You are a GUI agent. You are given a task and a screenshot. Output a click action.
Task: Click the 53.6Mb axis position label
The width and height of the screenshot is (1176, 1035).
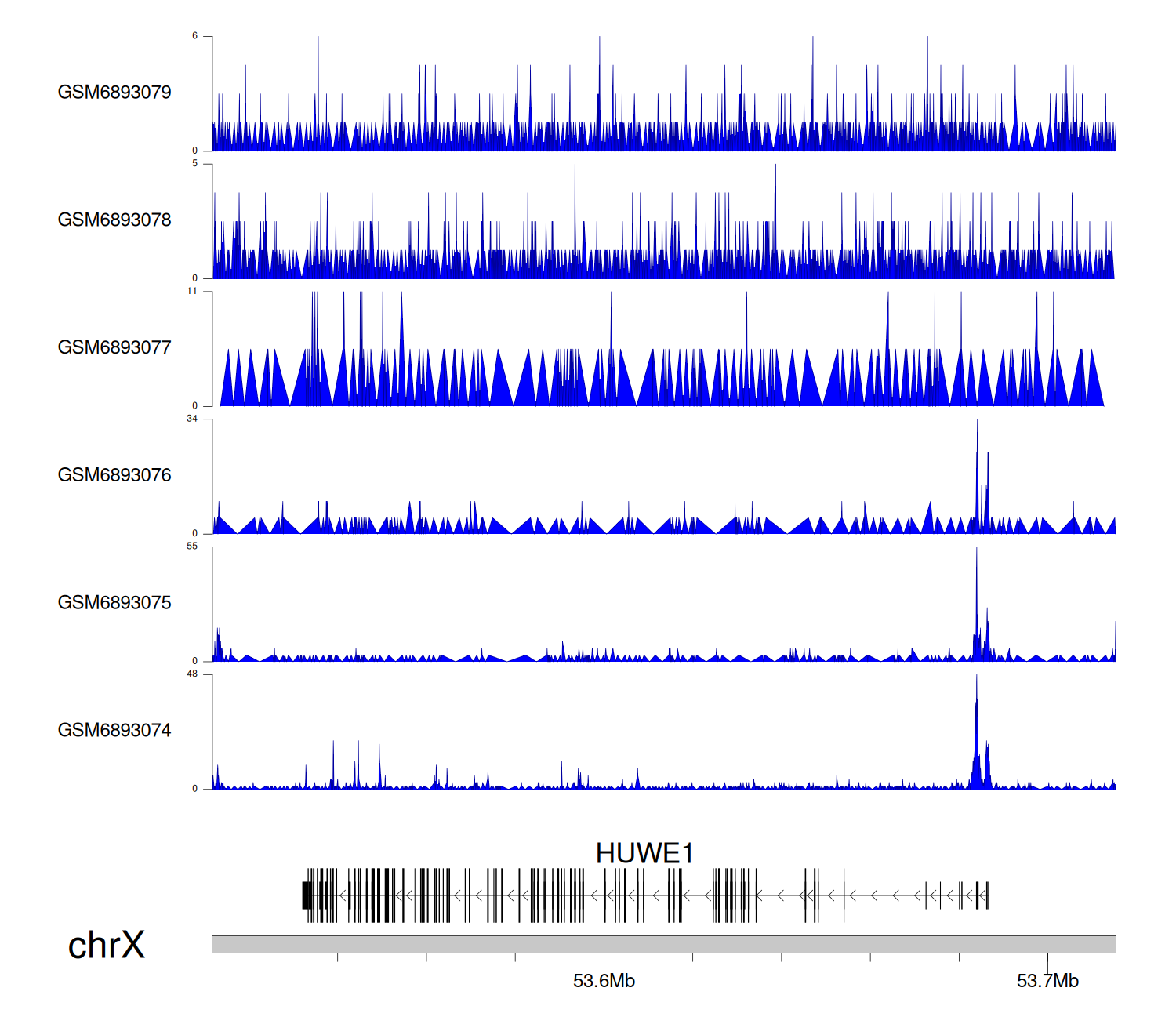click(604, 981)
